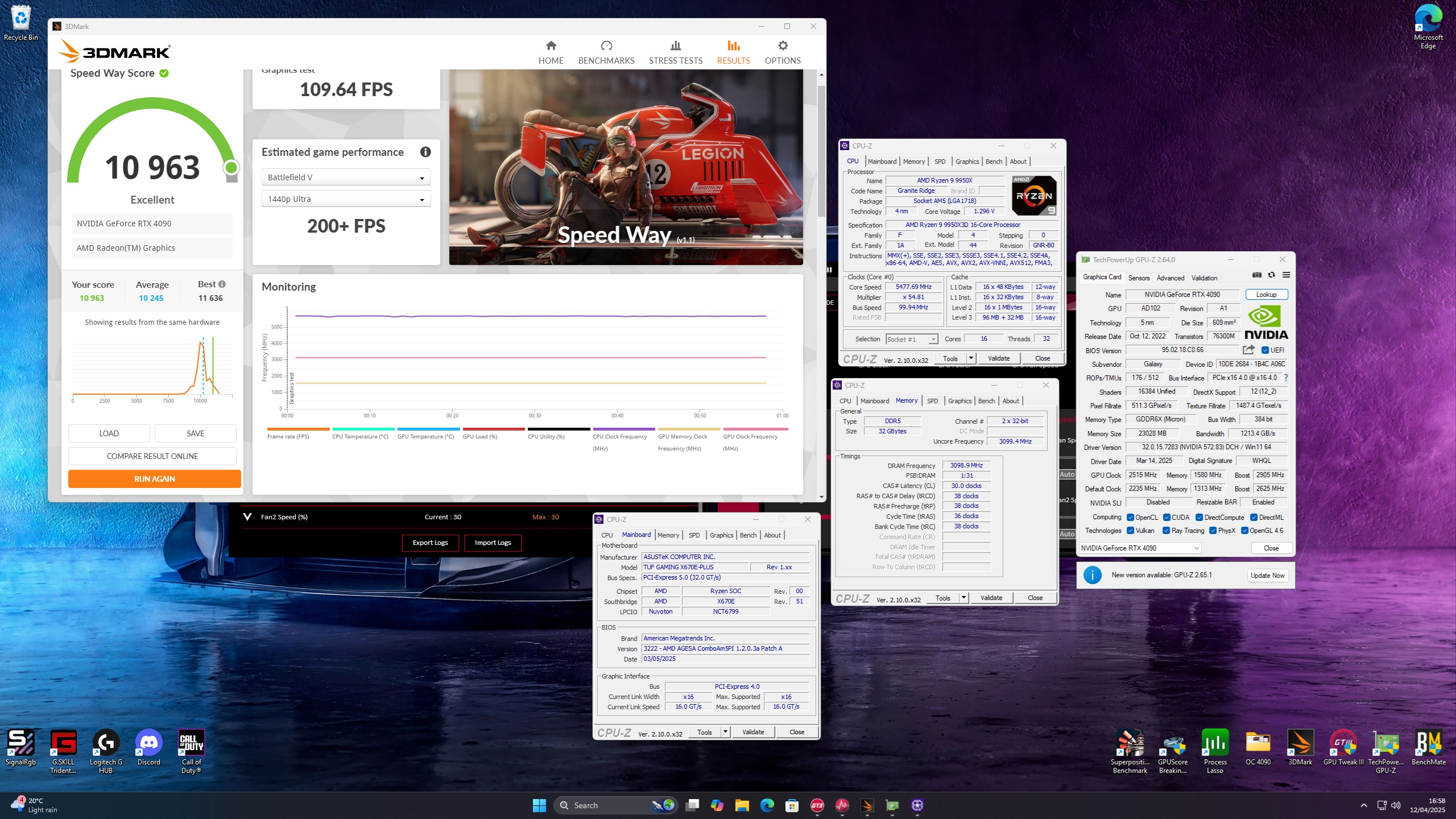The width and height of the screenshot is (1456, 819).
Task: Open the Socket #1 selection dropdown in CPU-Z
Action: click(912, 340)
